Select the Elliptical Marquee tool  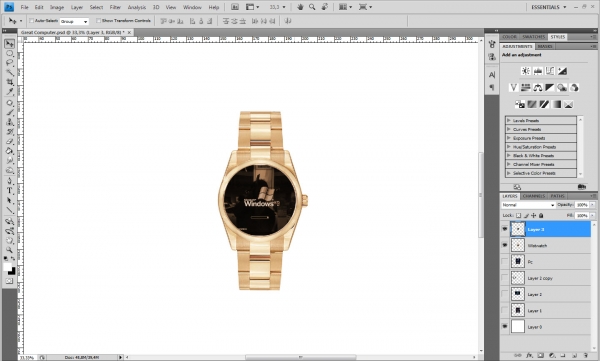pyautogui.click(x=10, y=53)
